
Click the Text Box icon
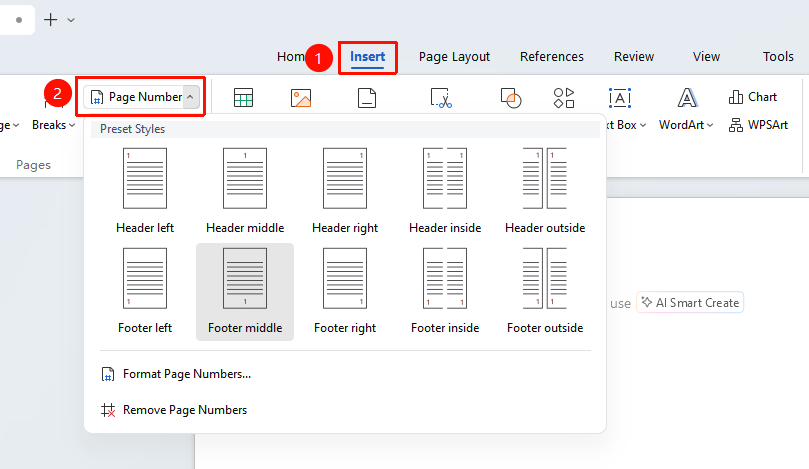(x=620, y=98)
